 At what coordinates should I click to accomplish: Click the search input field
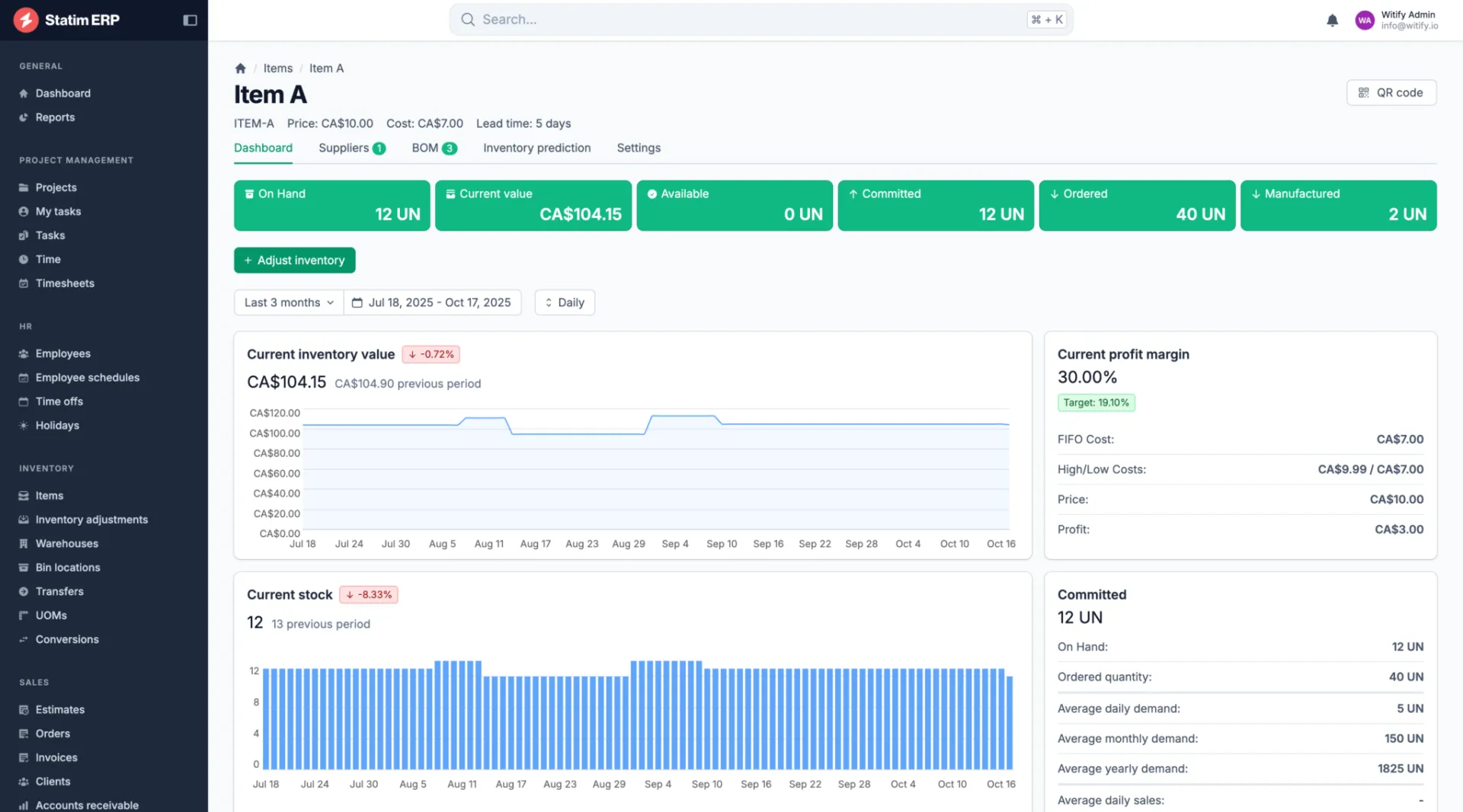coord(761,20)
